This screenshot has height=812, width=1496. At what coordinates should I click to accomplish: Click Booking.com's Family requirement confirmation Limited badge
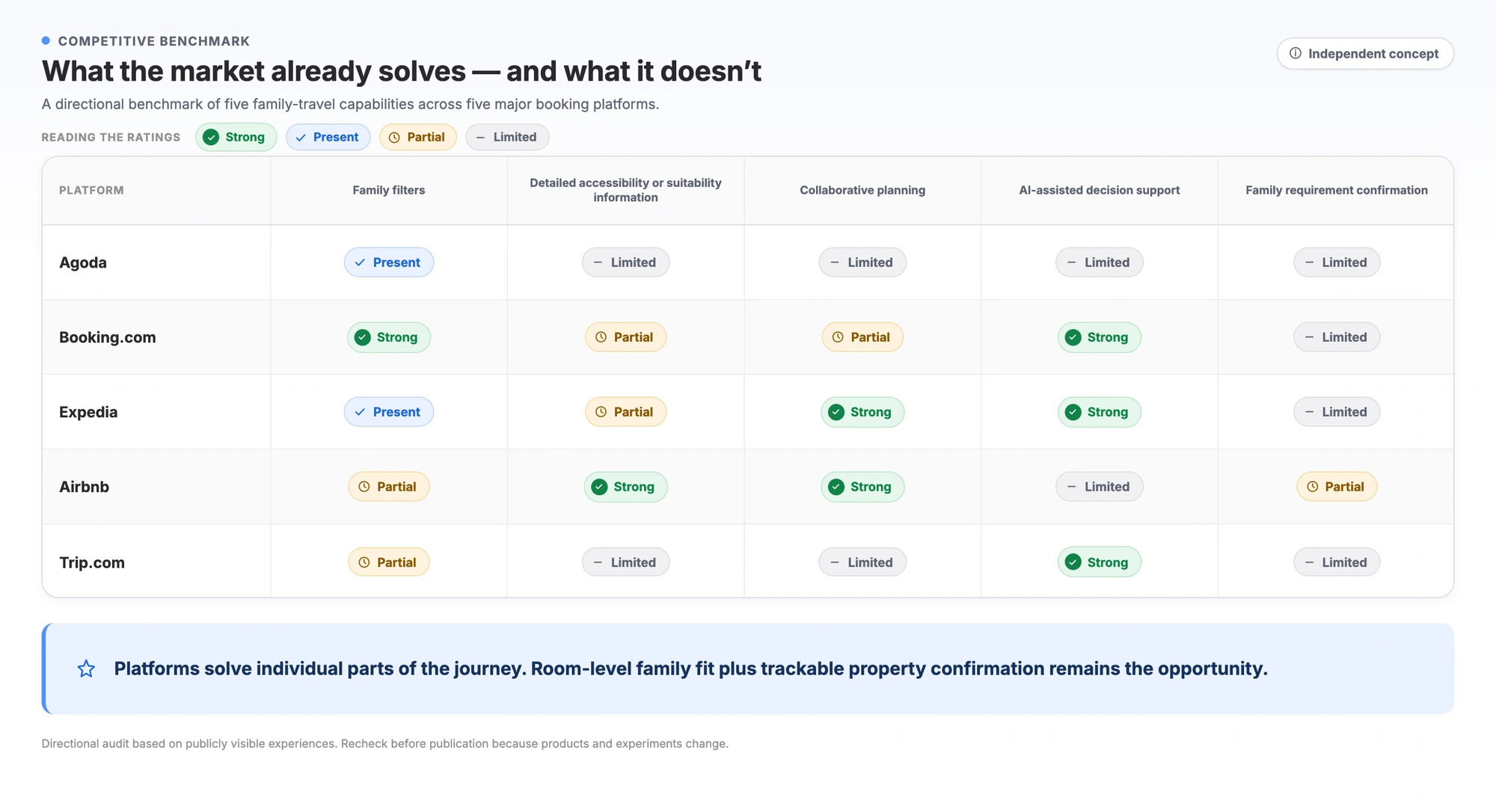click(x=1337, y=337)
